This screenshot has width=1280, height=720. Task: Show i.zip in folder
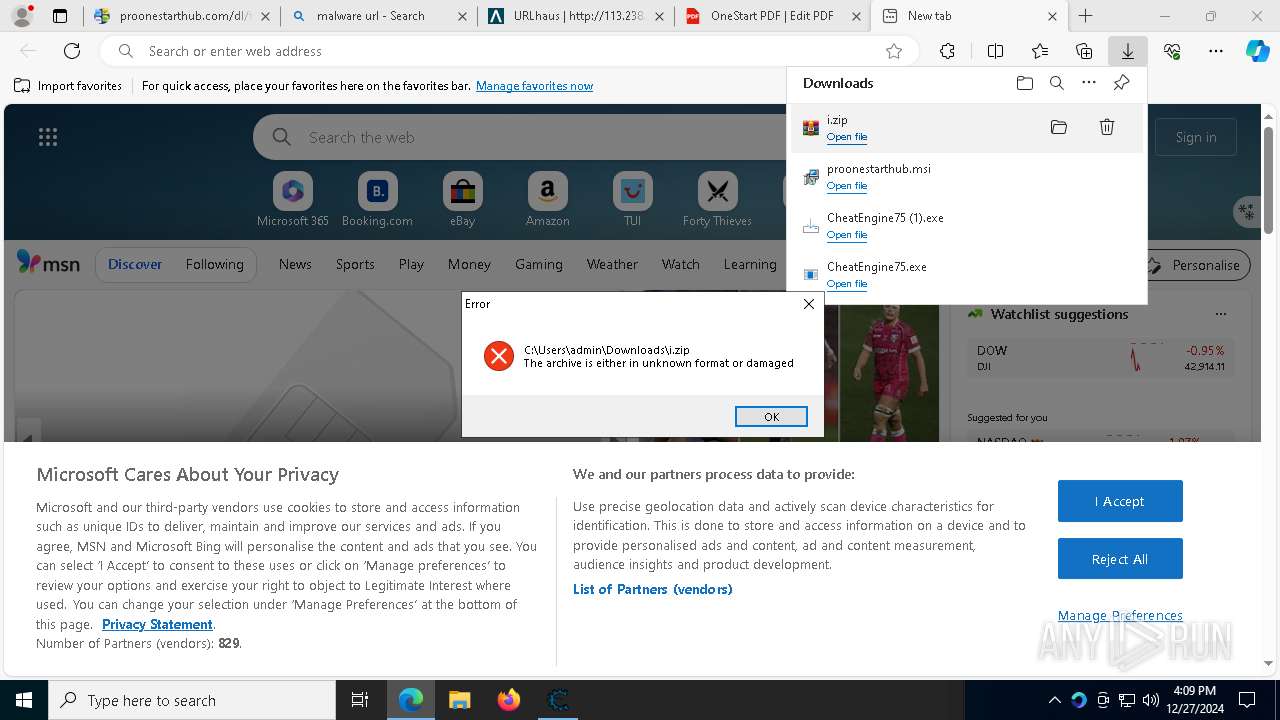click(1059, 127)
